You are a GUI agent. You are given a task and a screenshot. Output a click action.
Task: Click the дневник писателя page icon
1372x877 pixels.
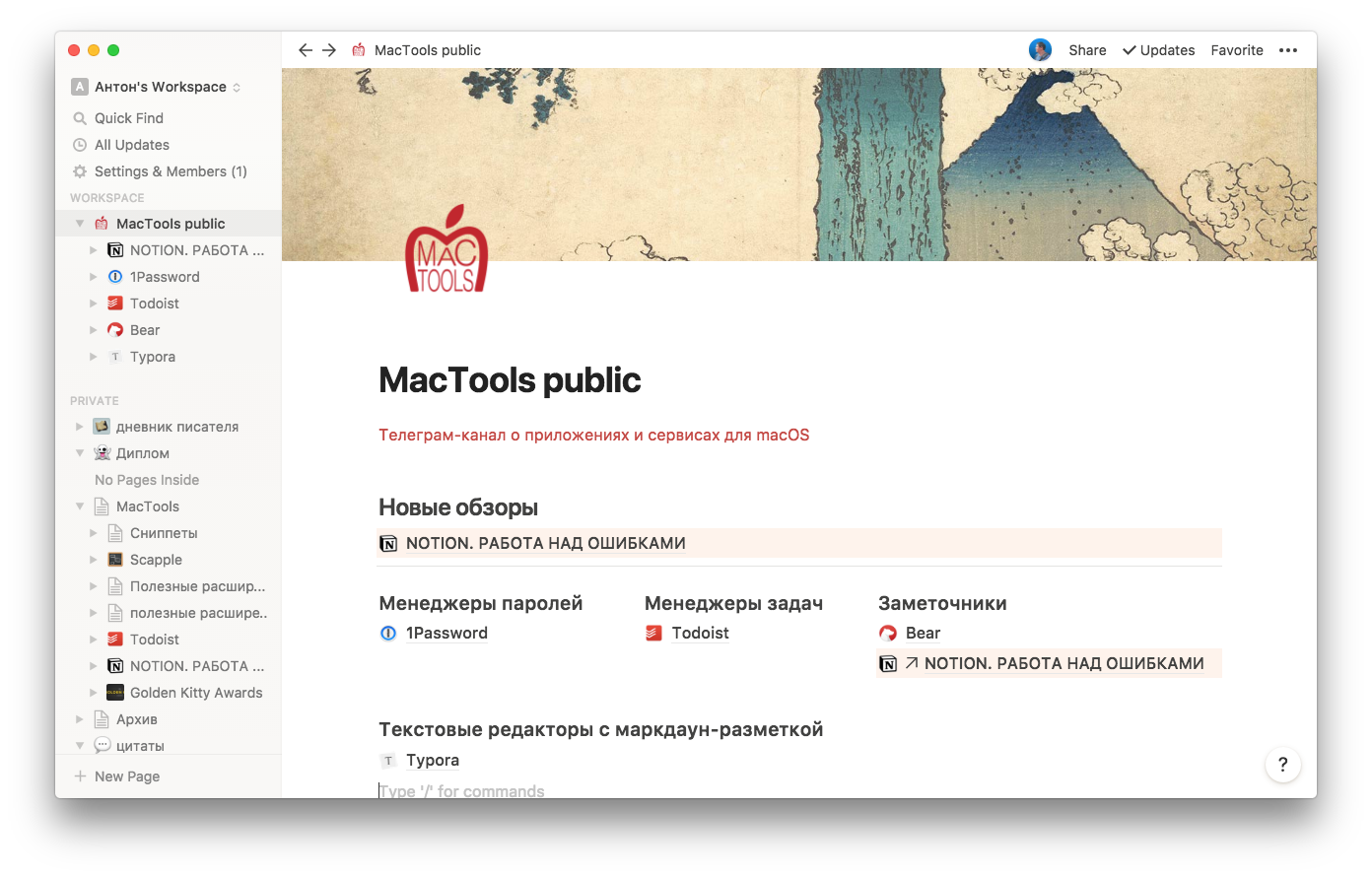tap(102, 427)
